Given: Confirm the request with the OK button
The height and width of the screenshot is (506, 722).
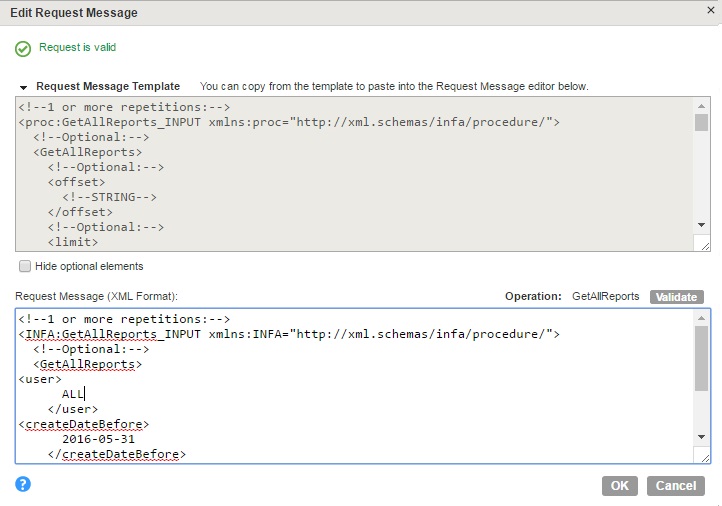Looking at the screenshot, I should pos(619,486).
